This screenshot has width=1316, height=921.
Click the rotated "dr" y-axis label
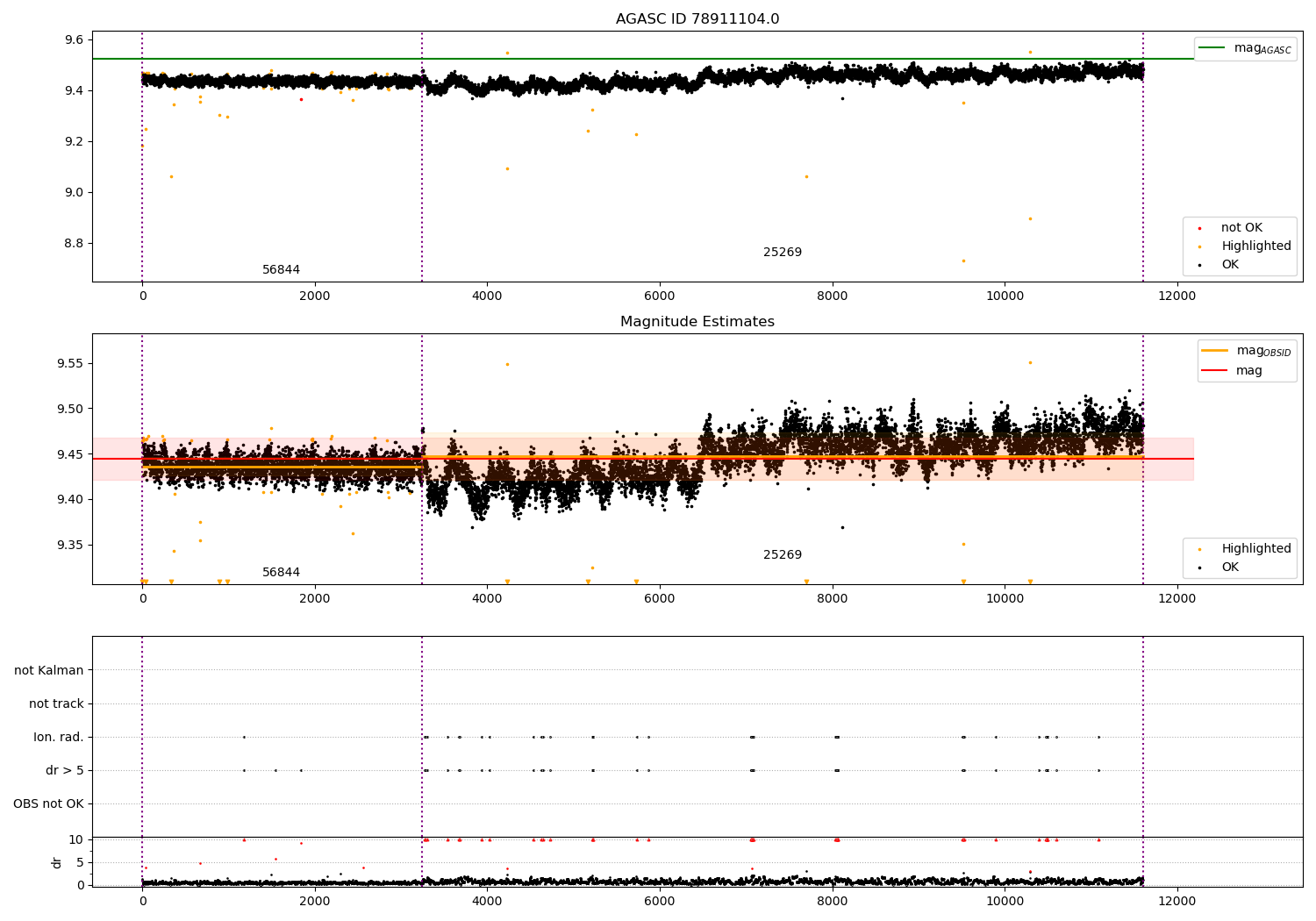pos(57,862)
